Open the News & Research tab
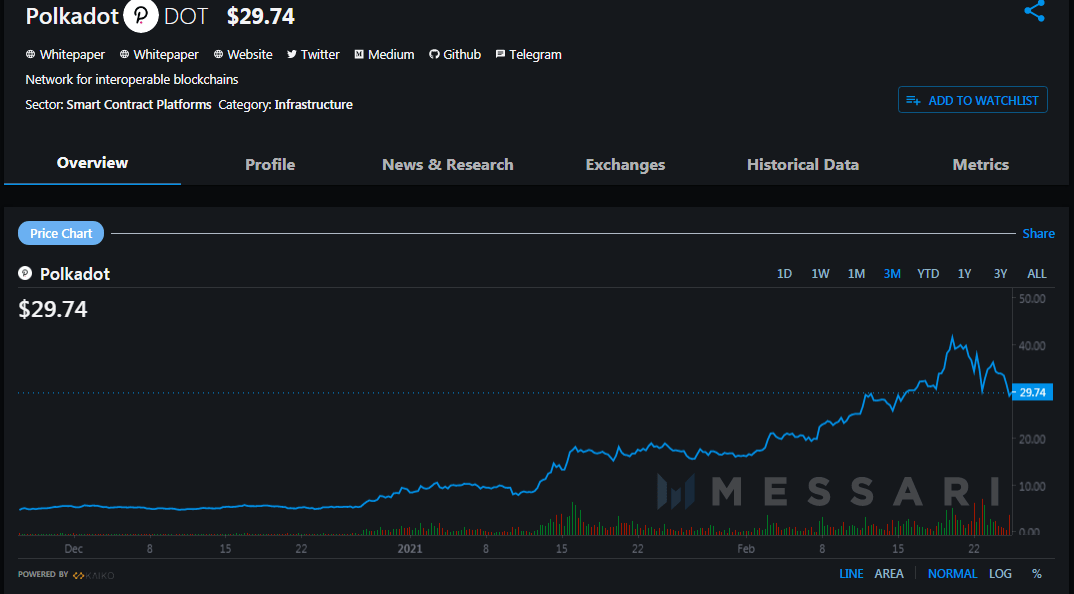This screenshot has width=1074, height=594. 447,164
